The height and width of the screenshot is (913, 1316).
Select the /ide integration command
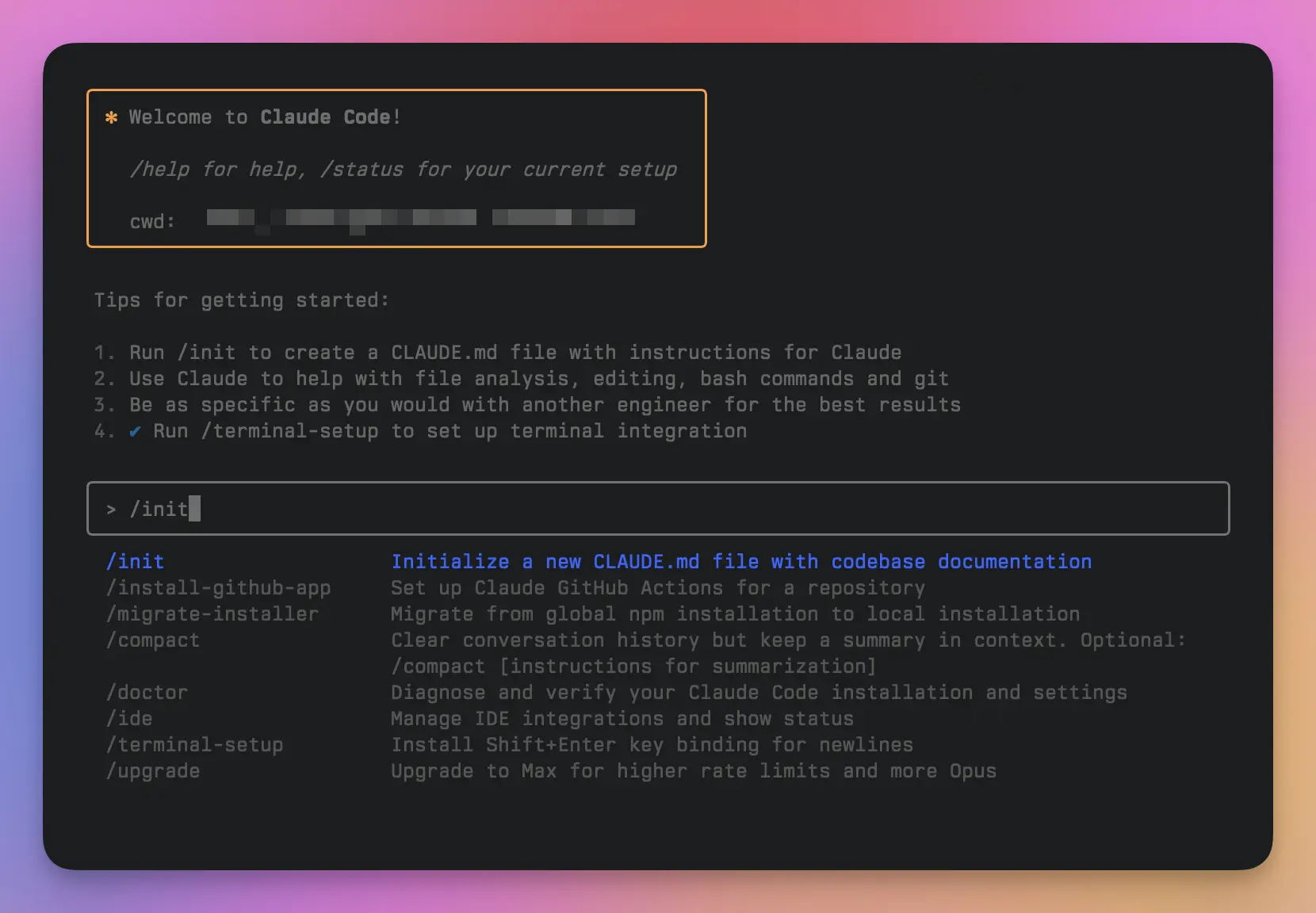(129, 718)
